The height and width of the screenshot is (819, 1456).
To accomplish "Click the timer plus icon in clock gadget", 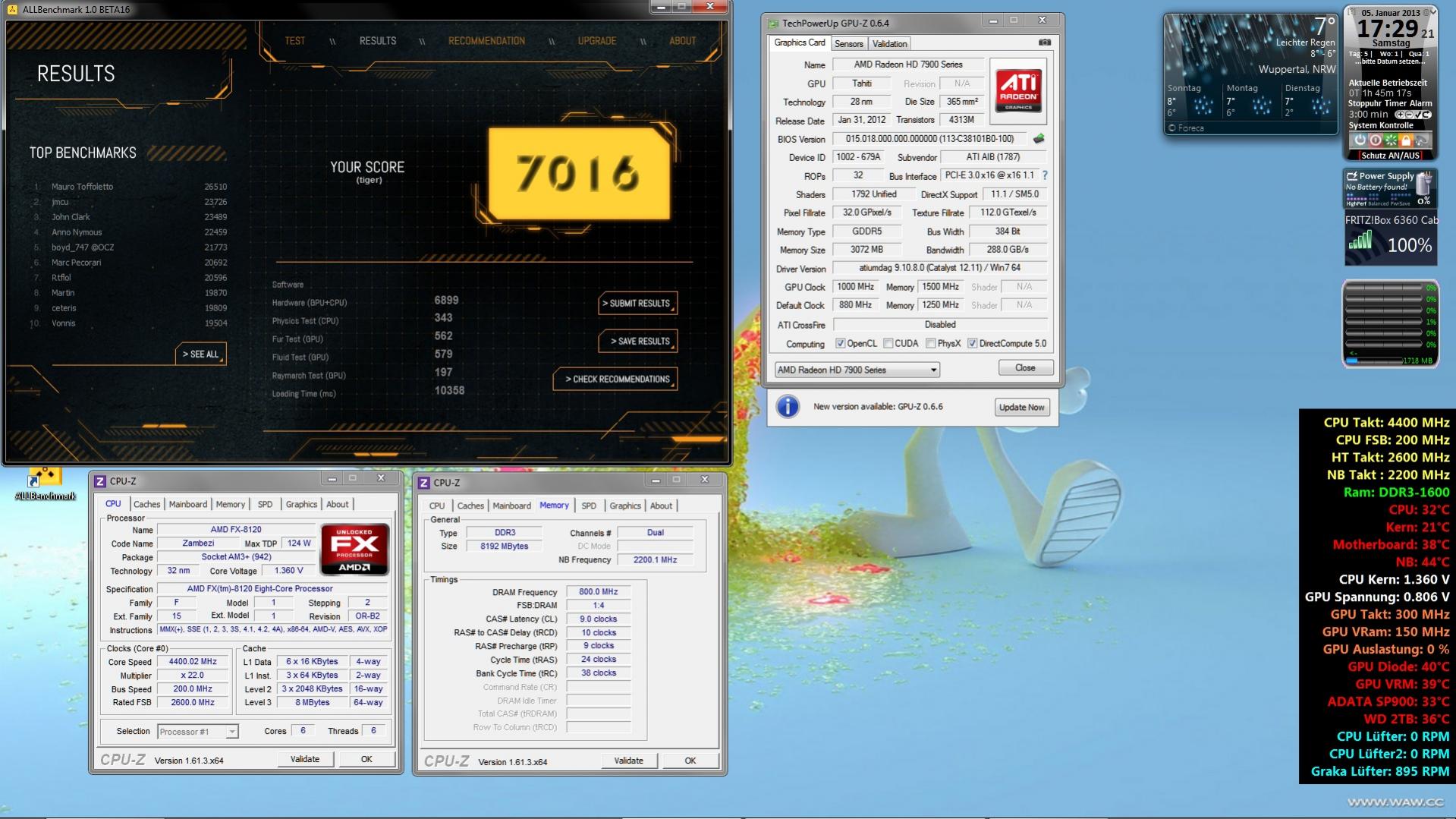I will (x=1401, y=115).
